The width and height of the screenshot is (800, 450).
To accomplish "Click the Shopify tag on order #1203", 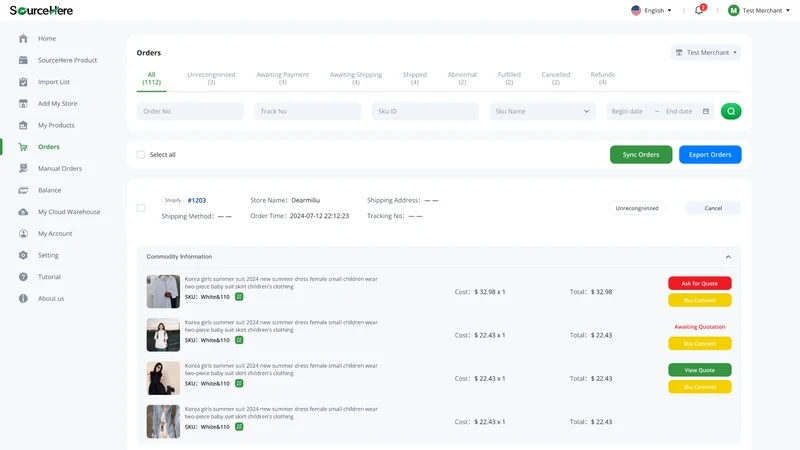I will pyautogui.click(x=172, y=201).
